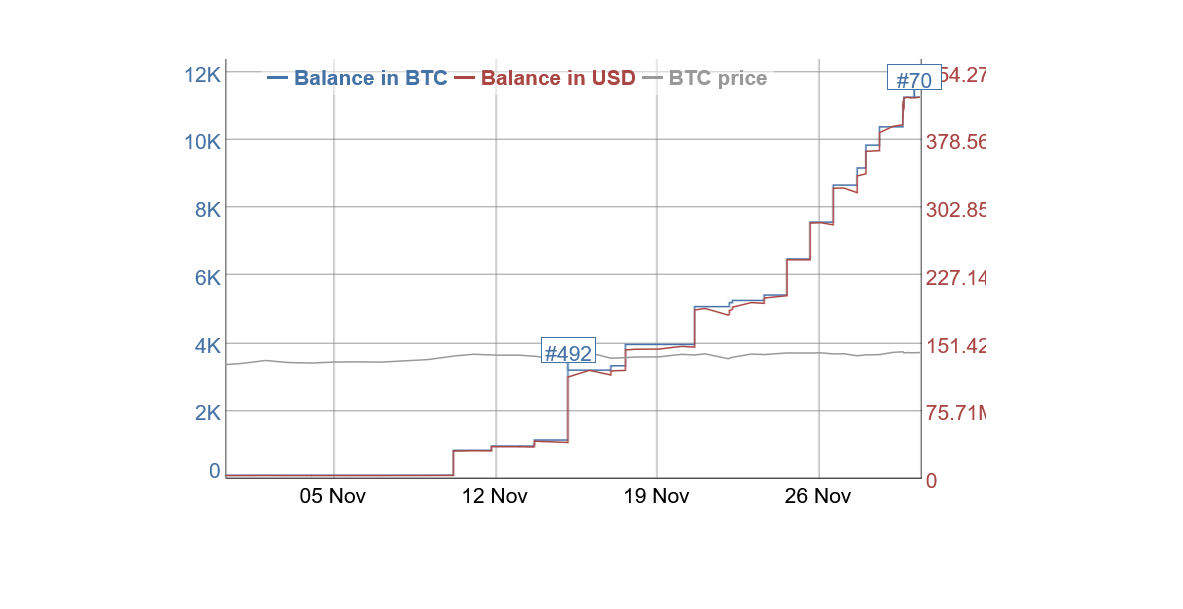1183x609 pixels.
Task: Toggle the Balance in USD legend series
Action: [558, 78]
